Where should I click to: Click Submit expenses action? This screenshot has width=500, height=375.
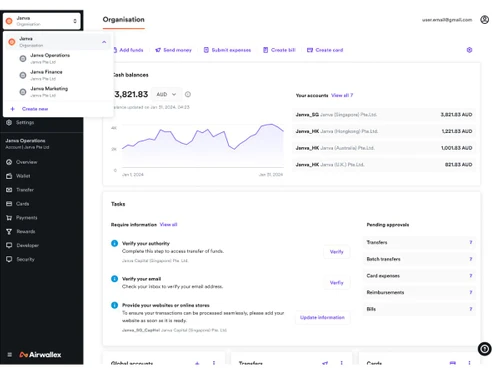[x=227, y=50]
